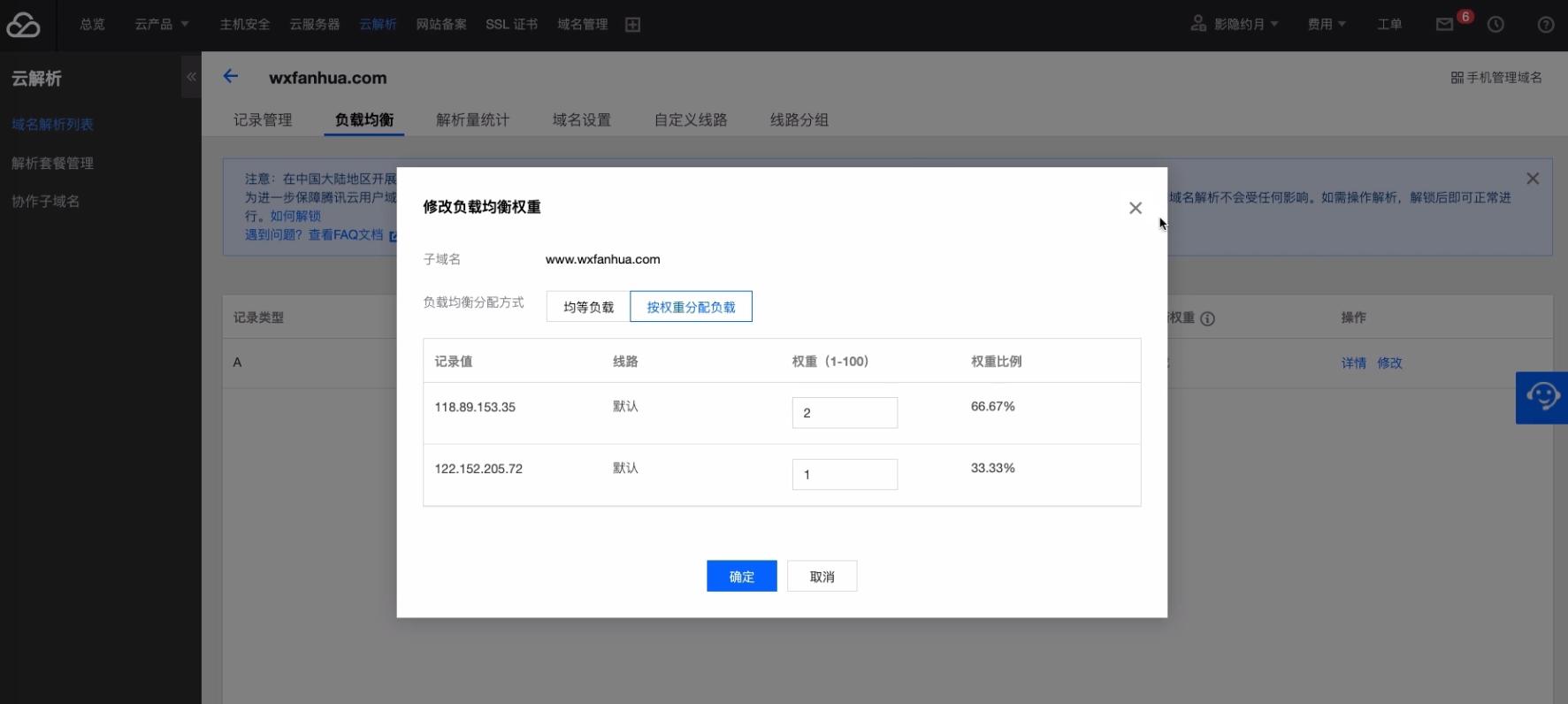
Task: Click the info icon next to 权重 column
Action: [x=1207, y=318]
